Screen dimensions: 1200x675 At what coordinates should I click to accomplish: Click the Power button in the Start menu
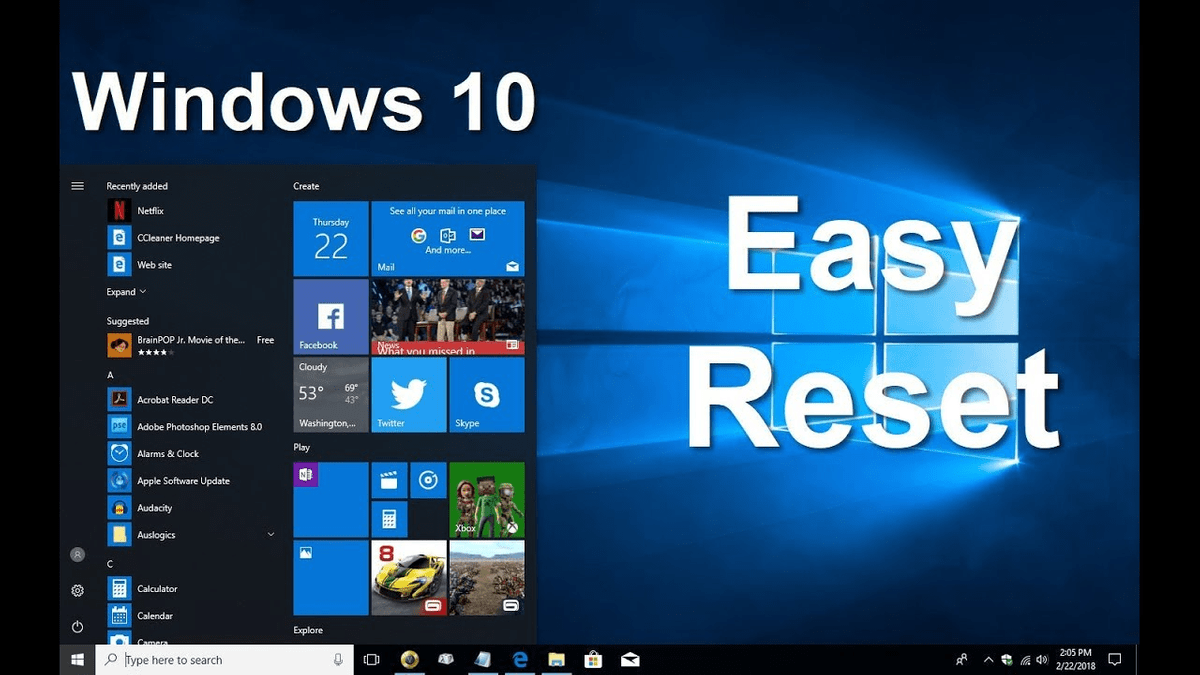(x=77, y=626)
